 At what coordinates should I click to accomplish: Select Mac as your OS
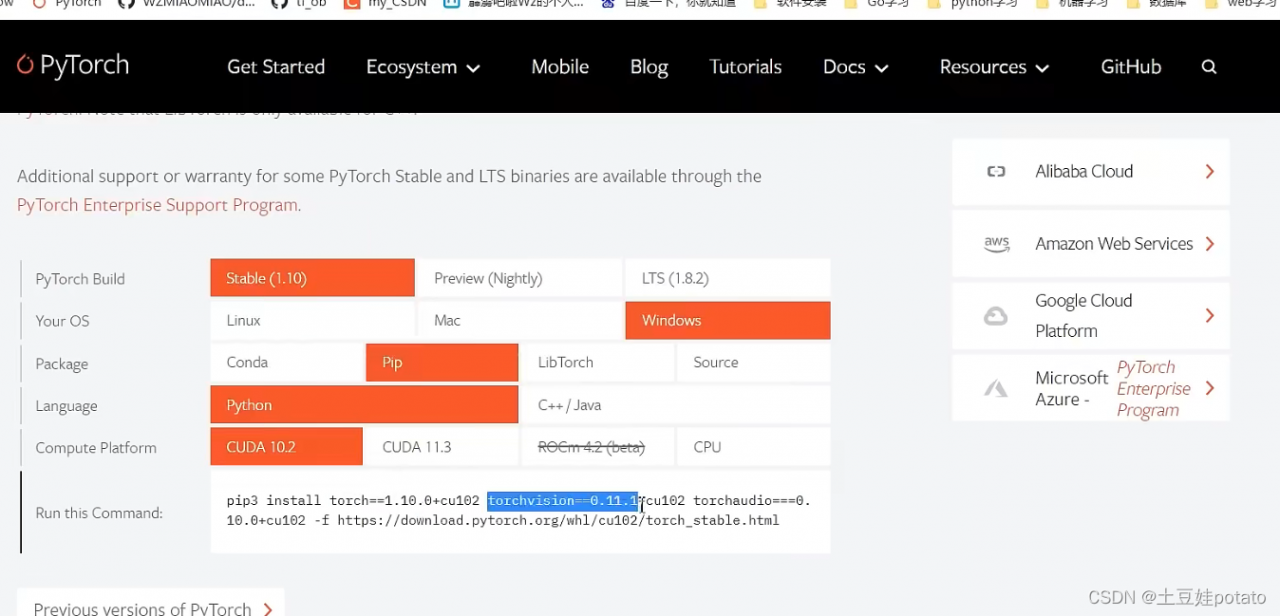click(x=519, y=320)
